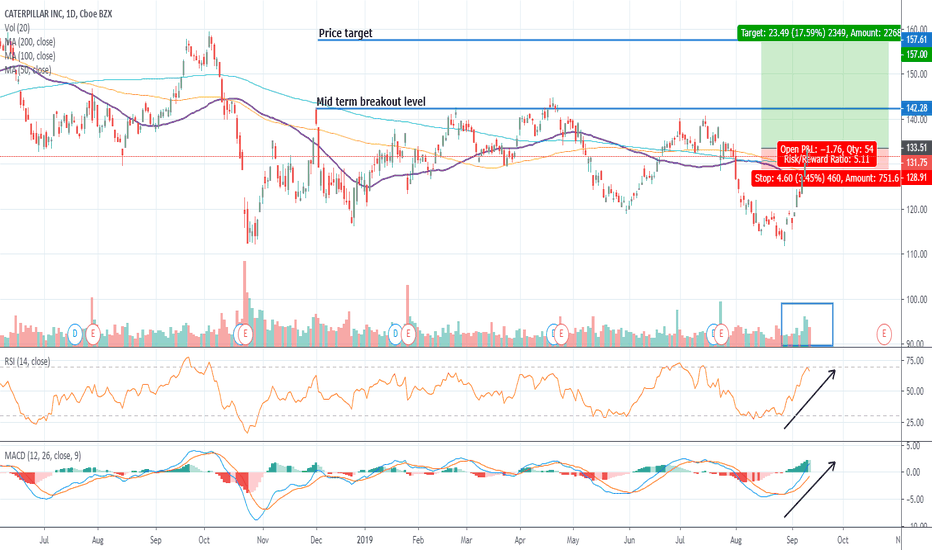Click the 110.00 price axis label
932x550 pixels.
pyautogui.click(x=917, y=254)
